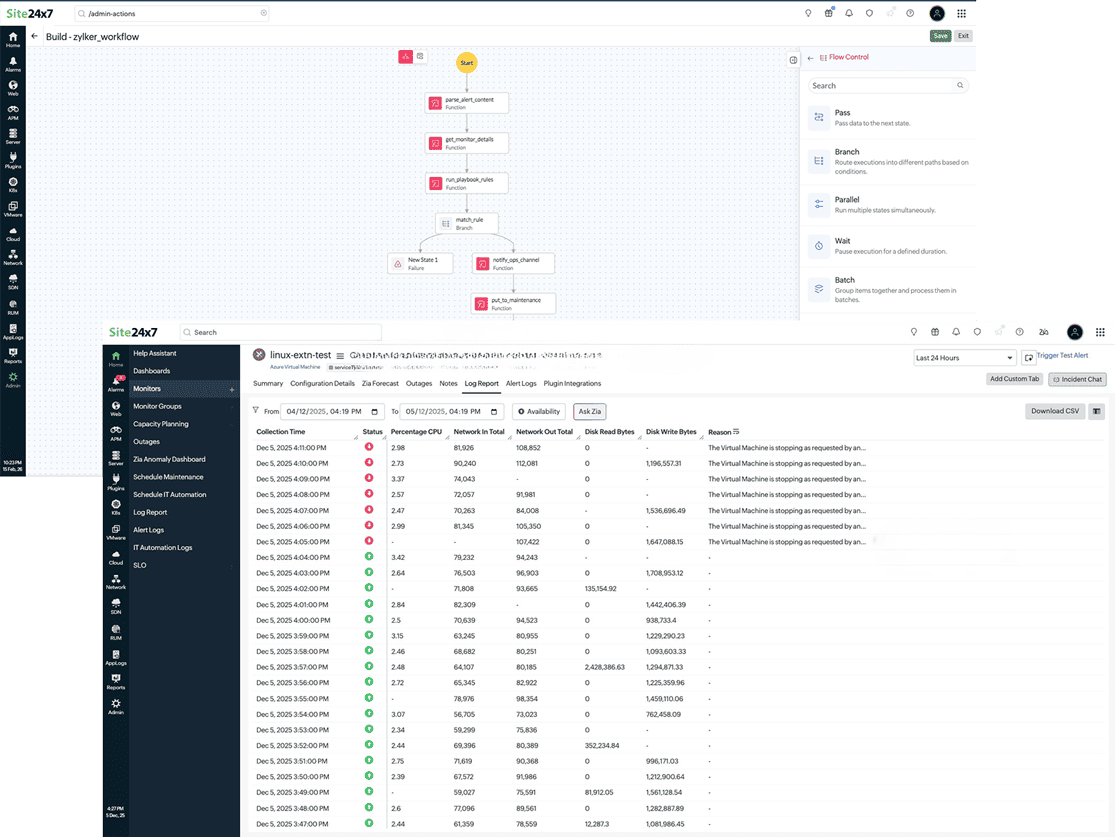Toggle the Availability overlay in Log Report
This screenshot has width=1115, height=837.
point(539,411)
